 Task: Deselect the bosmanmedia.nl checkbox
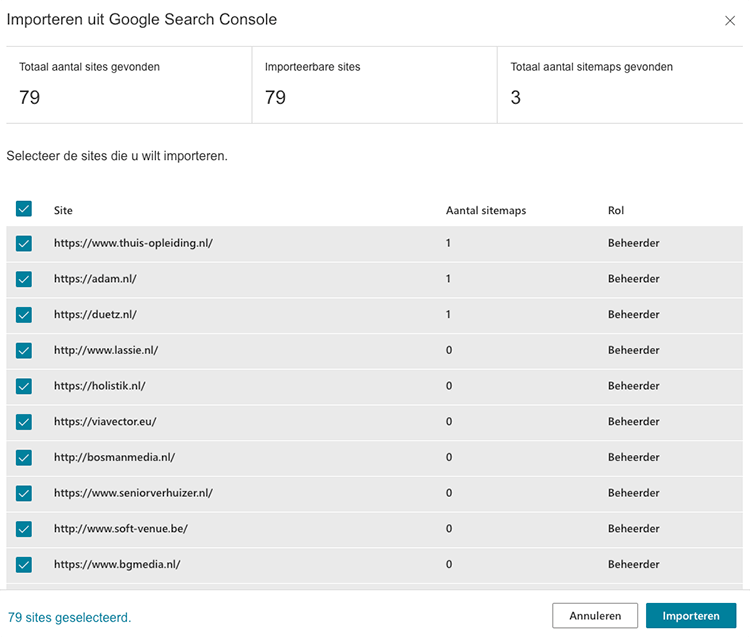click(x=23, y=458)
